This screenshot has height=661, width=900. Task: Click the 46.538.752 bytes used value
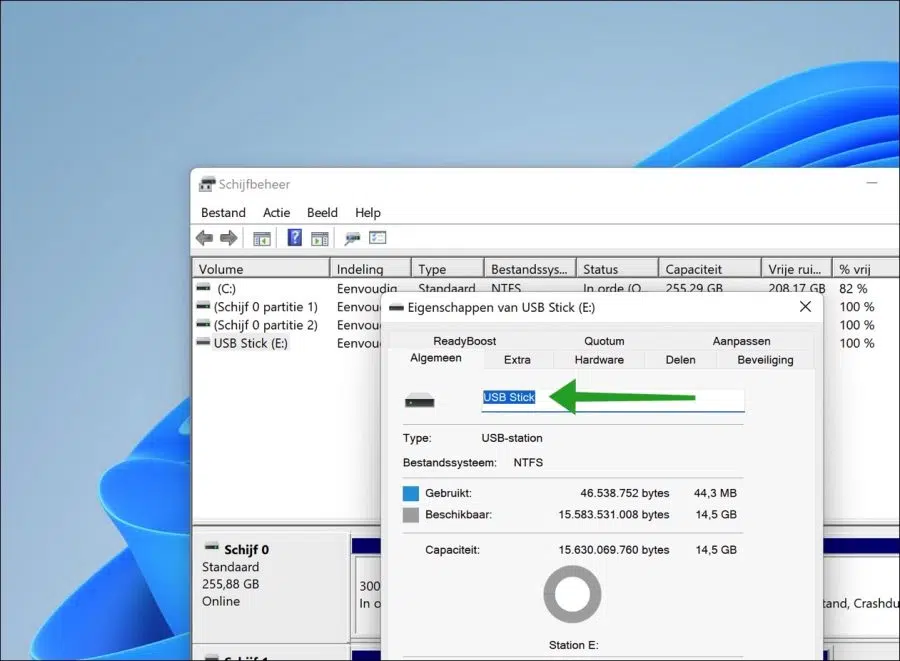[x=624, y=493]
